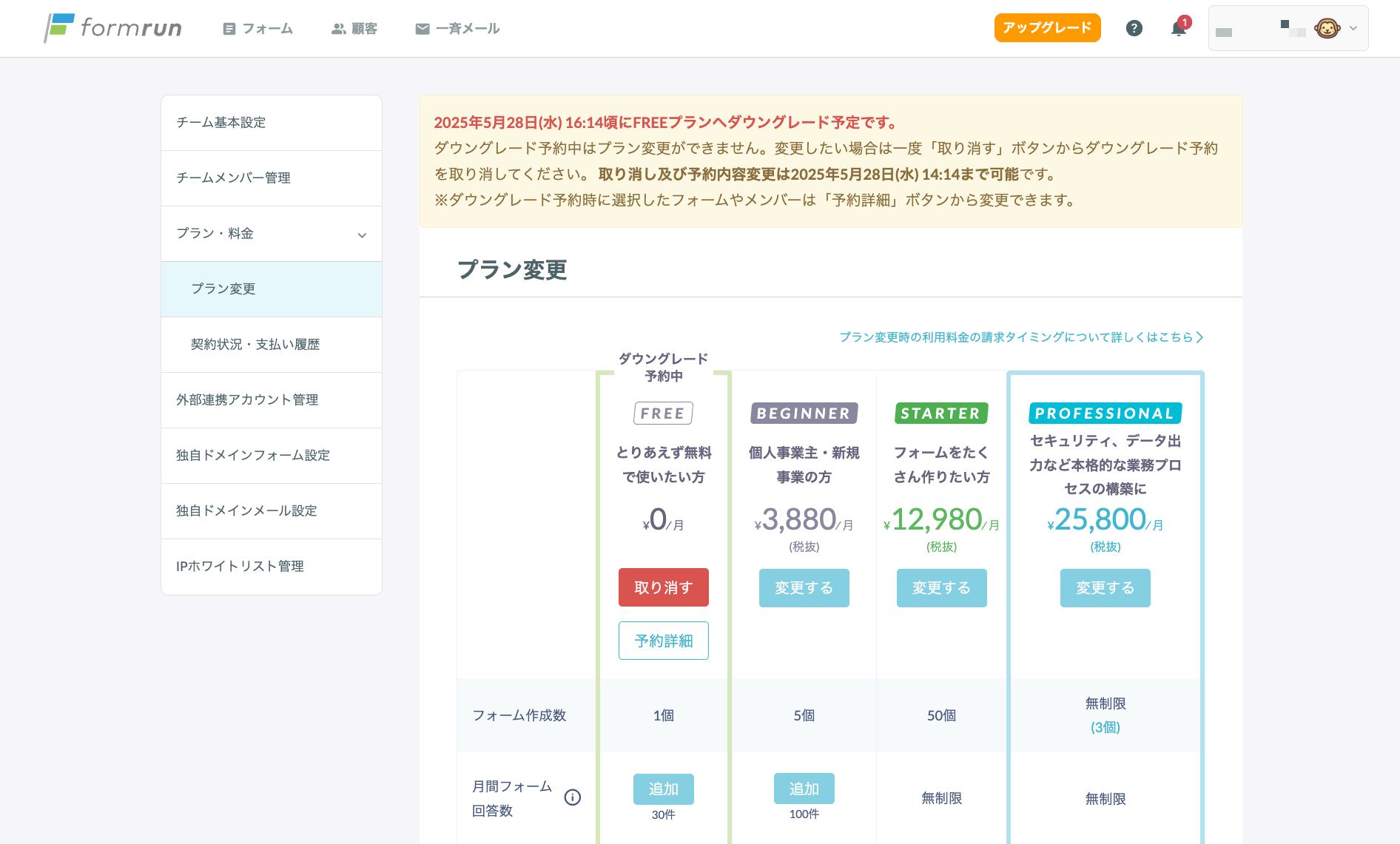Screen dimensions: 1400x844
Task: Open フォーム in the top navigation
Action: (x=258, y=29)
